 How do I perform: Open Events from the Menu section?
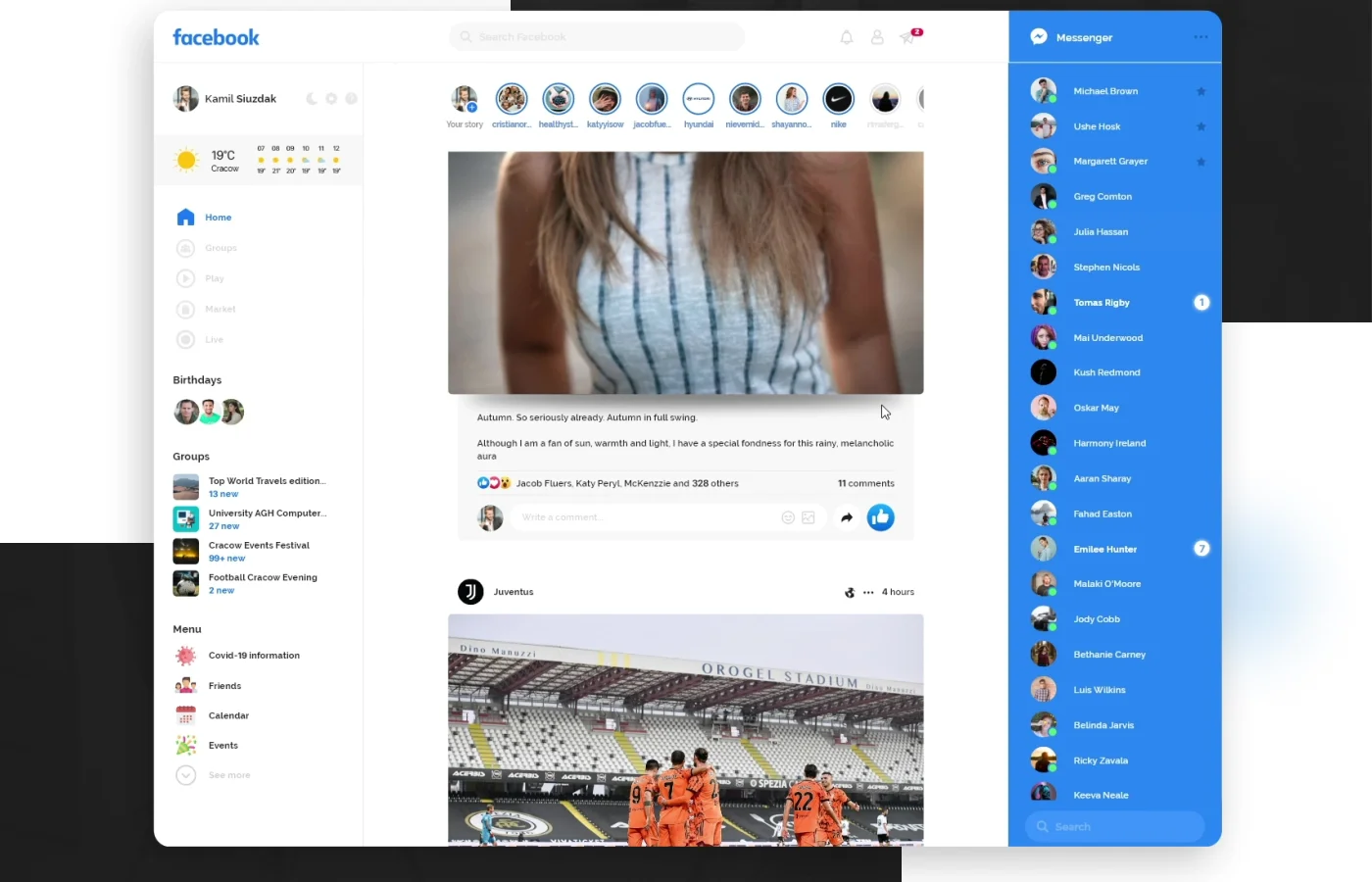point(207,746)
